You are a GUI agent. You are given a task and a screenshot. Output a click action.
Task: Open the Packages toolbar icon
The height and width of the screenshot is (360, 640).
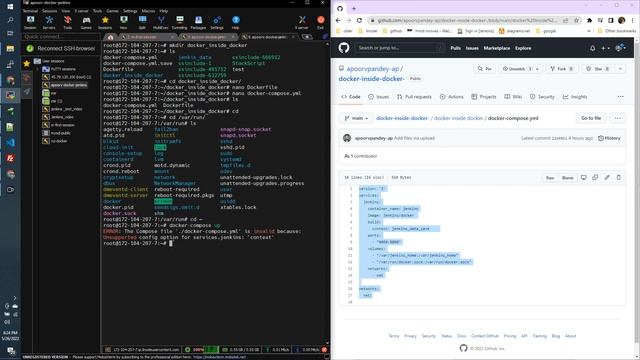click(198, 22)
